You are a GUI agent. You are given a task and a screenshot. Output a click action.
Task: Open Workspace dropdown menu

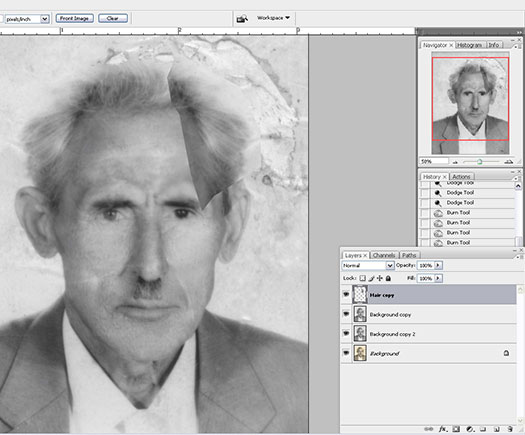[x=273, y=18]
